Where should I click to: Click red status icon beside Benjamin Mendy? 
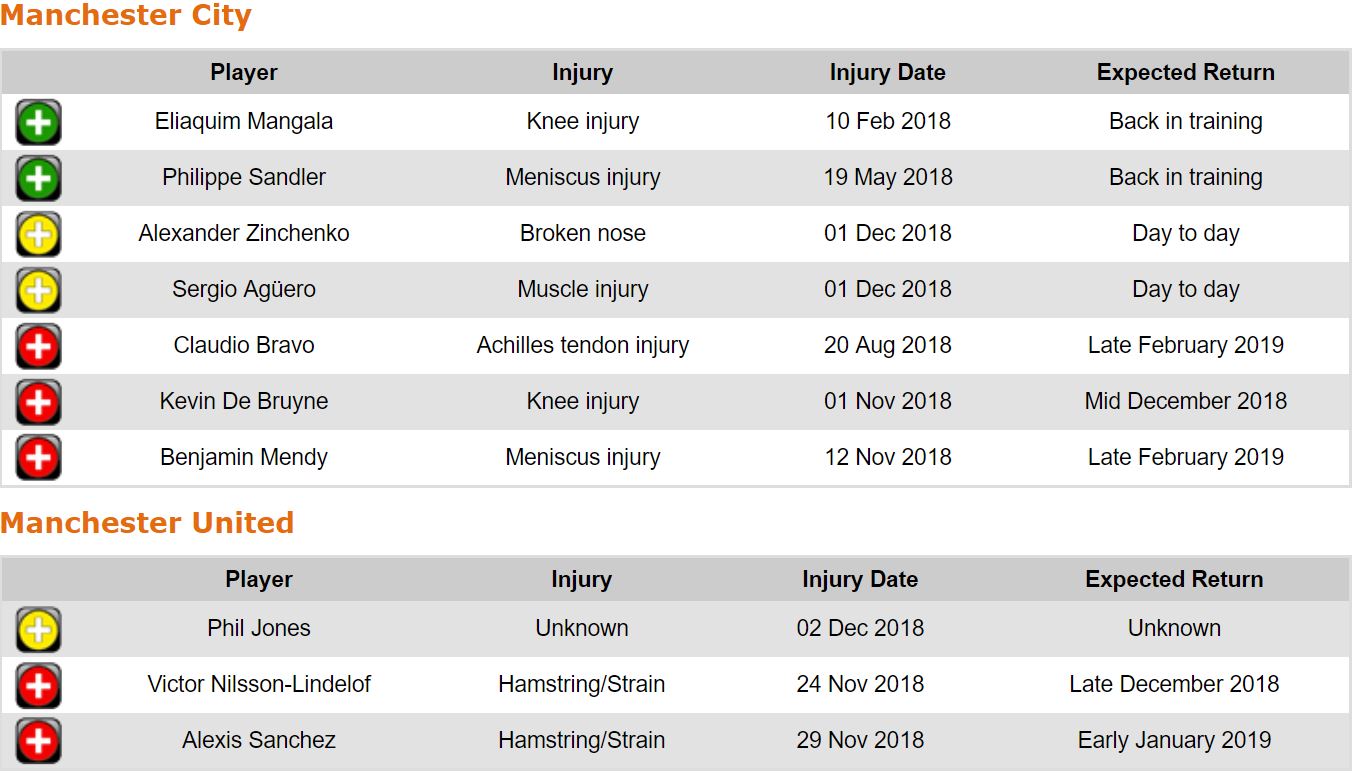click(x=38, y=458)
